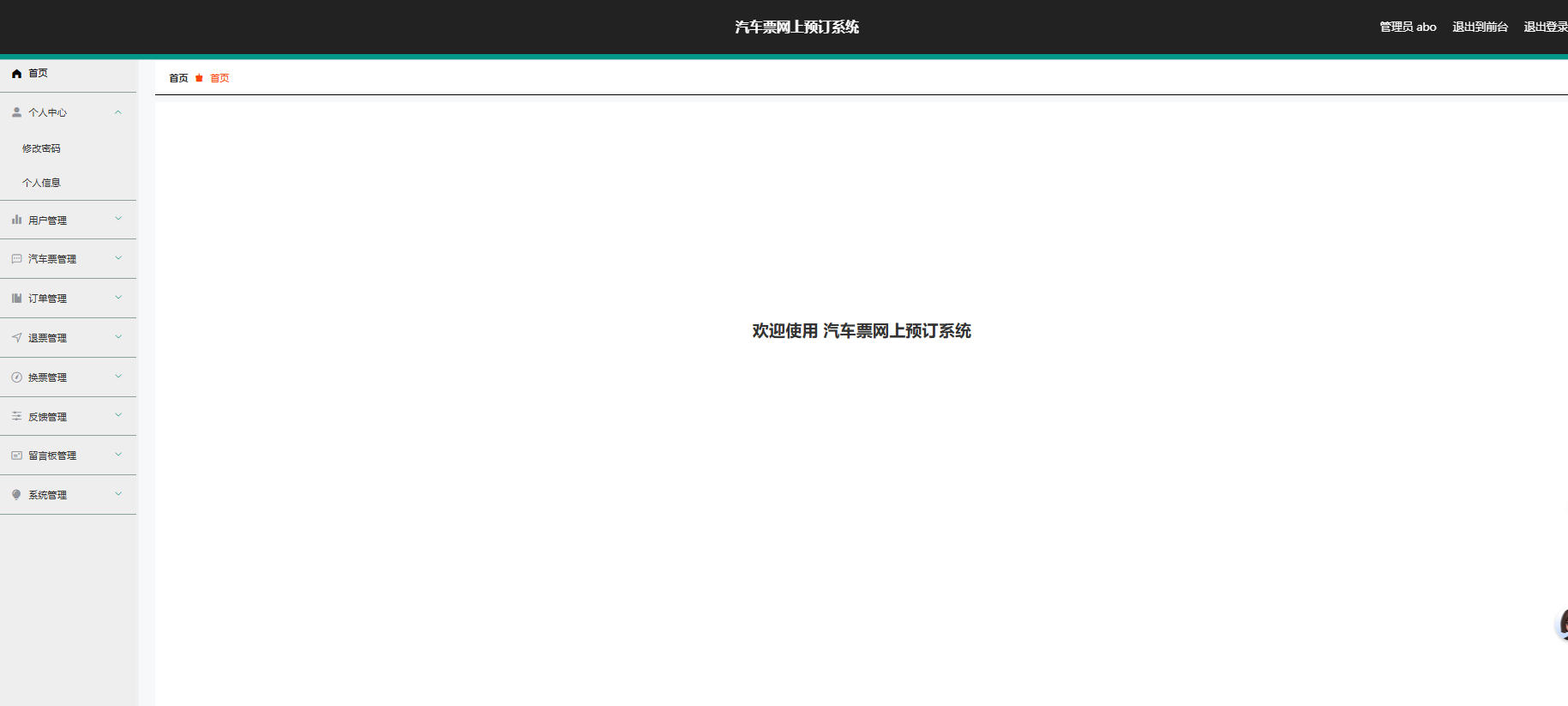Image resolution: width=1568 pixels, height=706 pixels.
Task: Expand 系统管理 with its chevron arrow
Action: (x=118, y=494)
